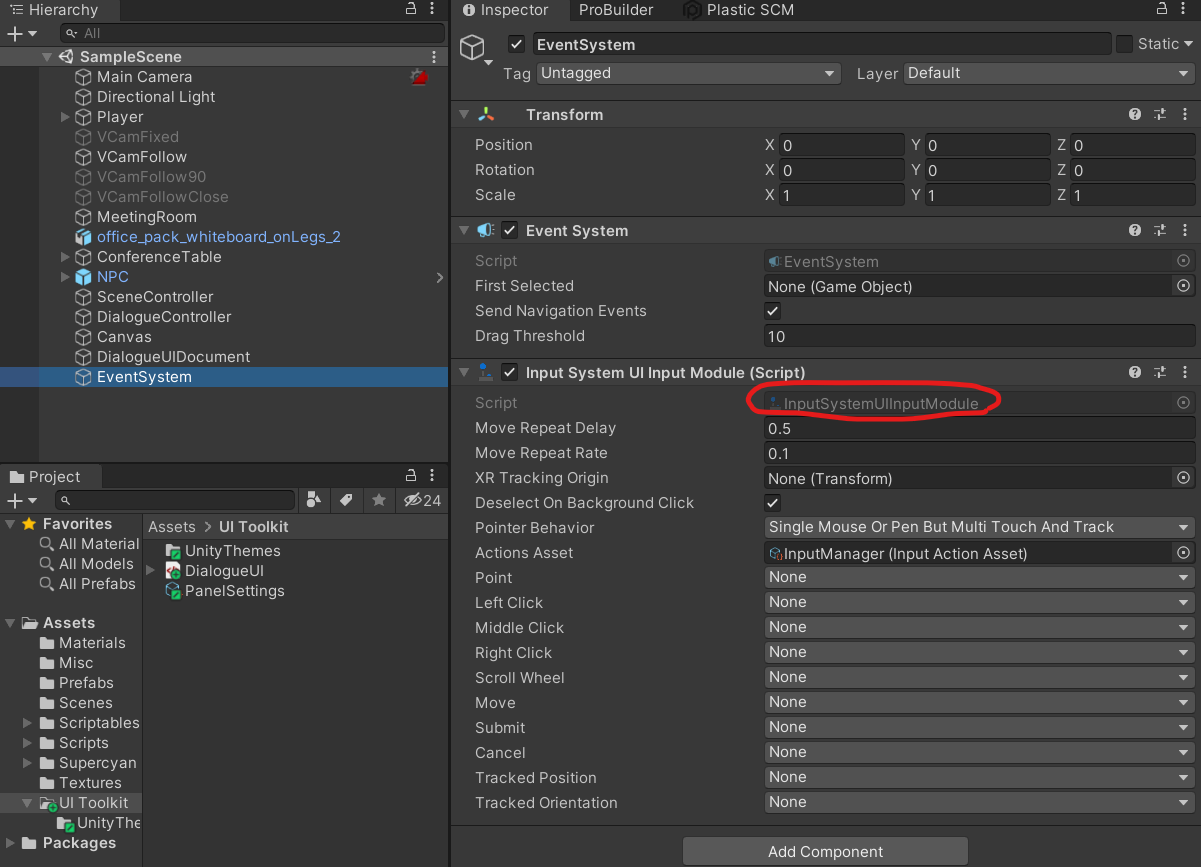Open object picker for EventSystem script field

coord(1184,261)
